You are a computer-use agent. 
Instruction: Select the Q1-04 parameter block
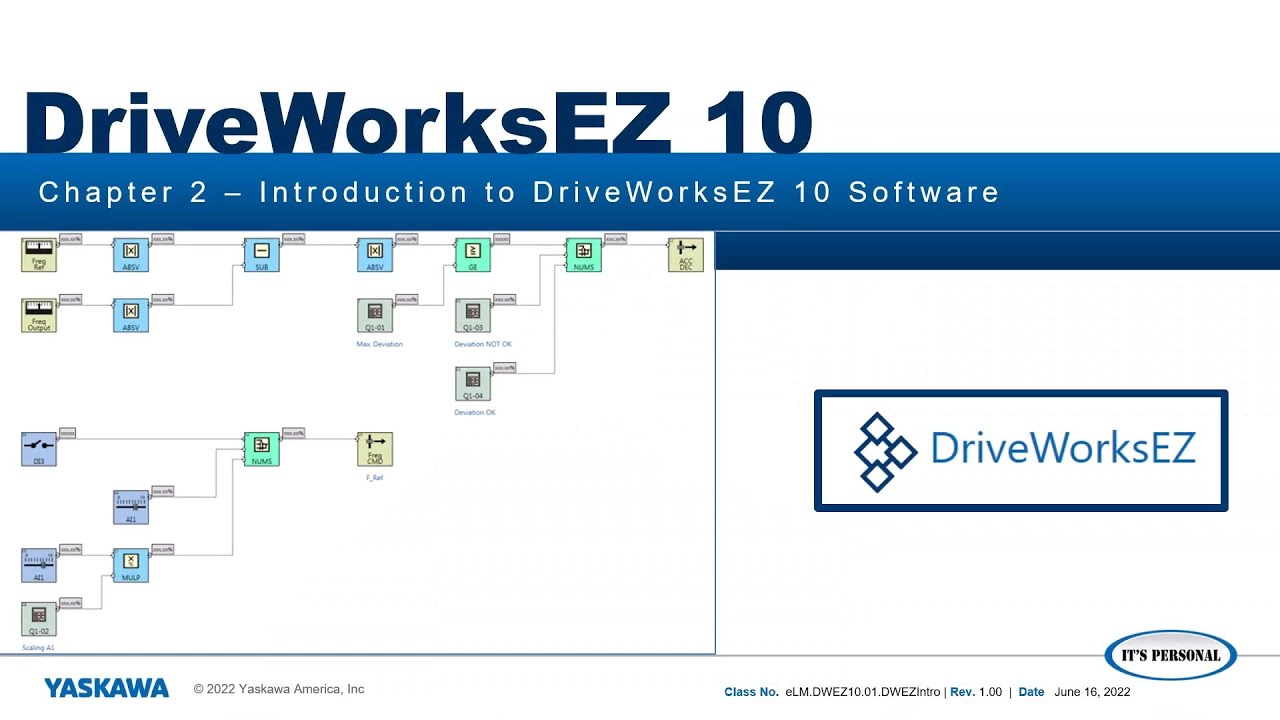(473, 385)
